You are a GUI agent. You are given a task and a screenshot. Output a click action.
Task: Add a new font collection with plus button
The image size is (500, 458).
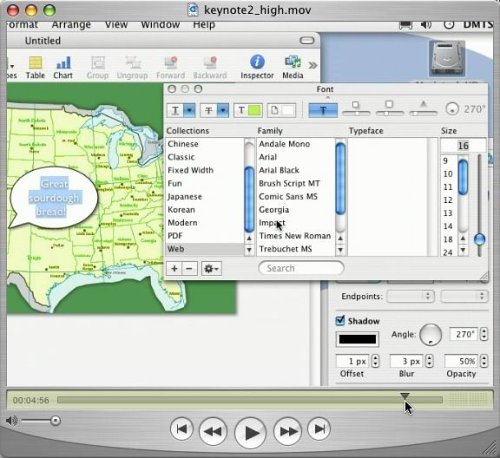pos(174,269)
